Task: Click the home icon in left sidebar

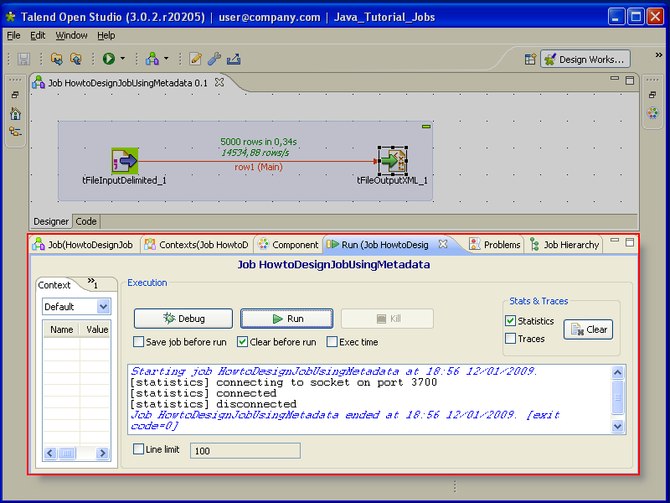Action: pyautogui.click(x=15, y=114)
